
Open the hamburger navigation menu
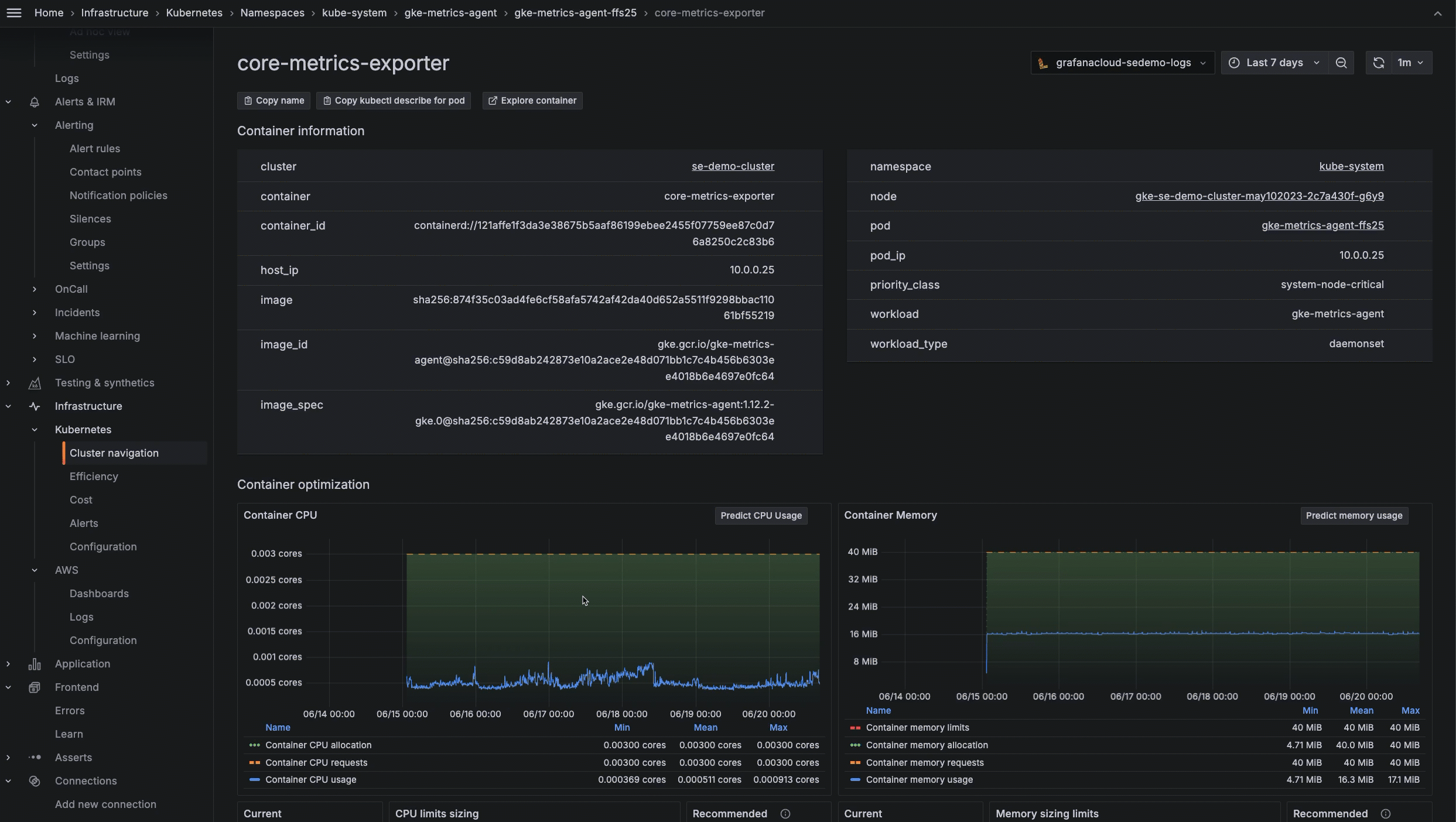14,13
